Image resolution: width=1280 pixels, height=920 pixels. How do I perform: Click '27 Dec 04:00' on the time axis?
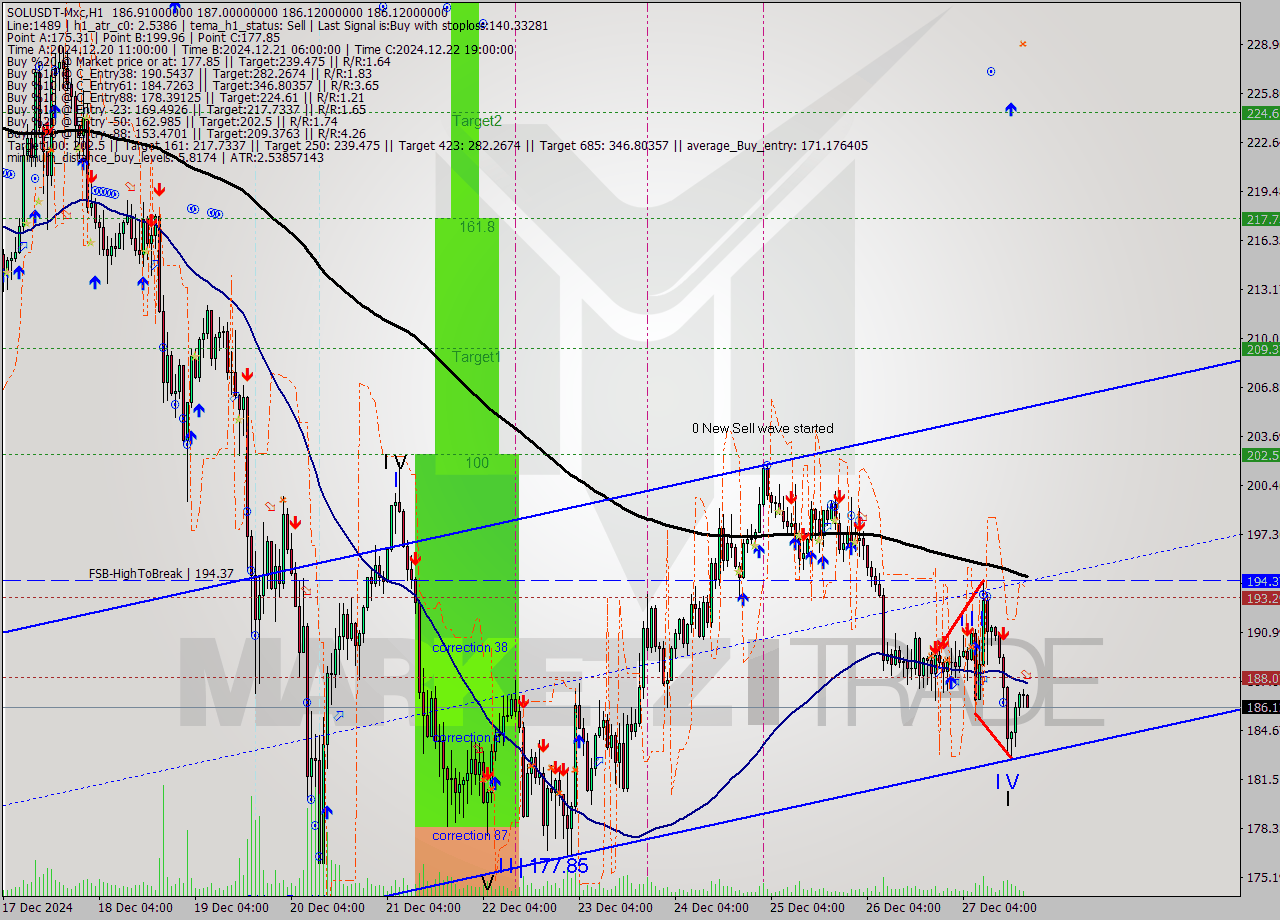click(1001, 908)
